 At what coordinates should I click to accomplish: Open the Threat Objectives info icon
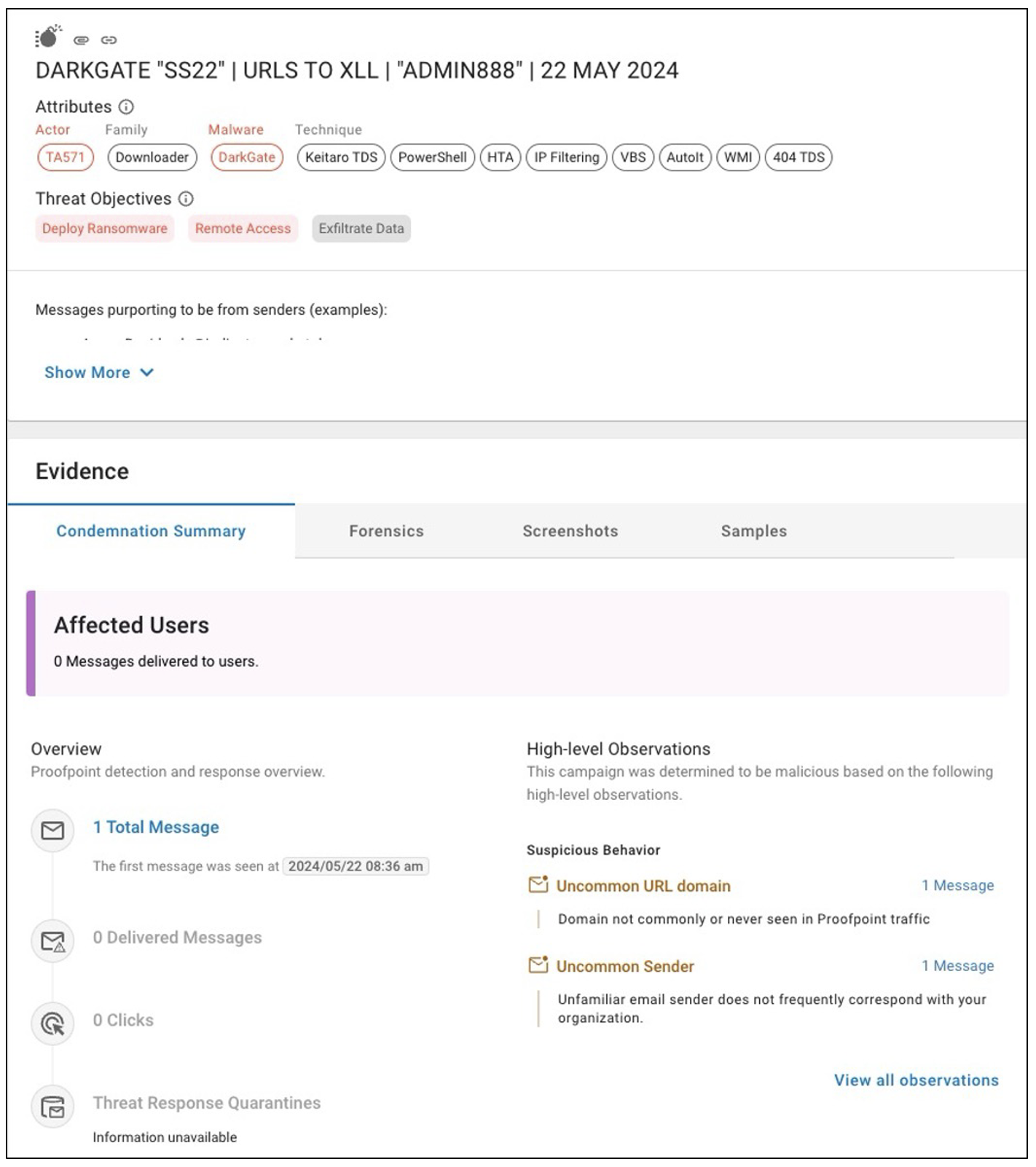tap(187, 199)
